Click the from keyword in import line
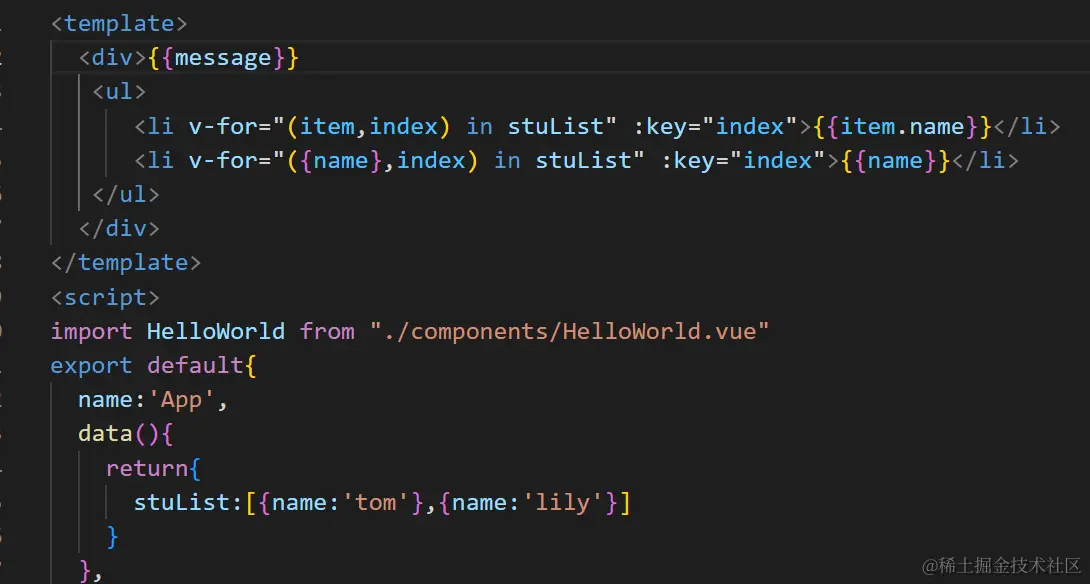 point(327,332)
